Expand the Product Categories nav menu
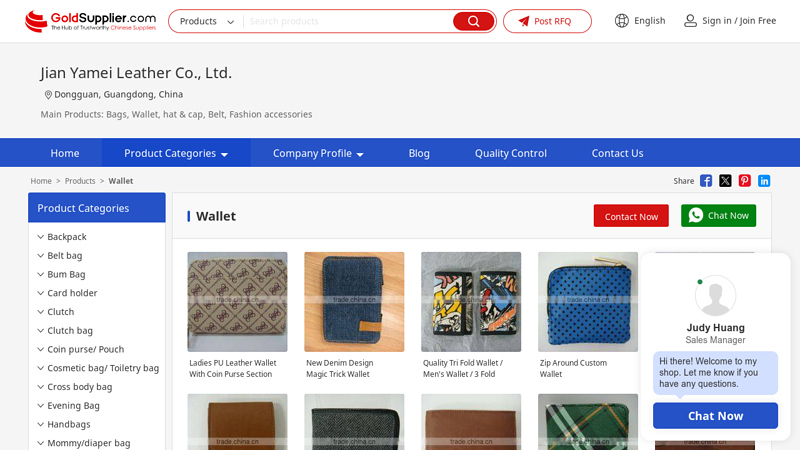 coord(176,153)
